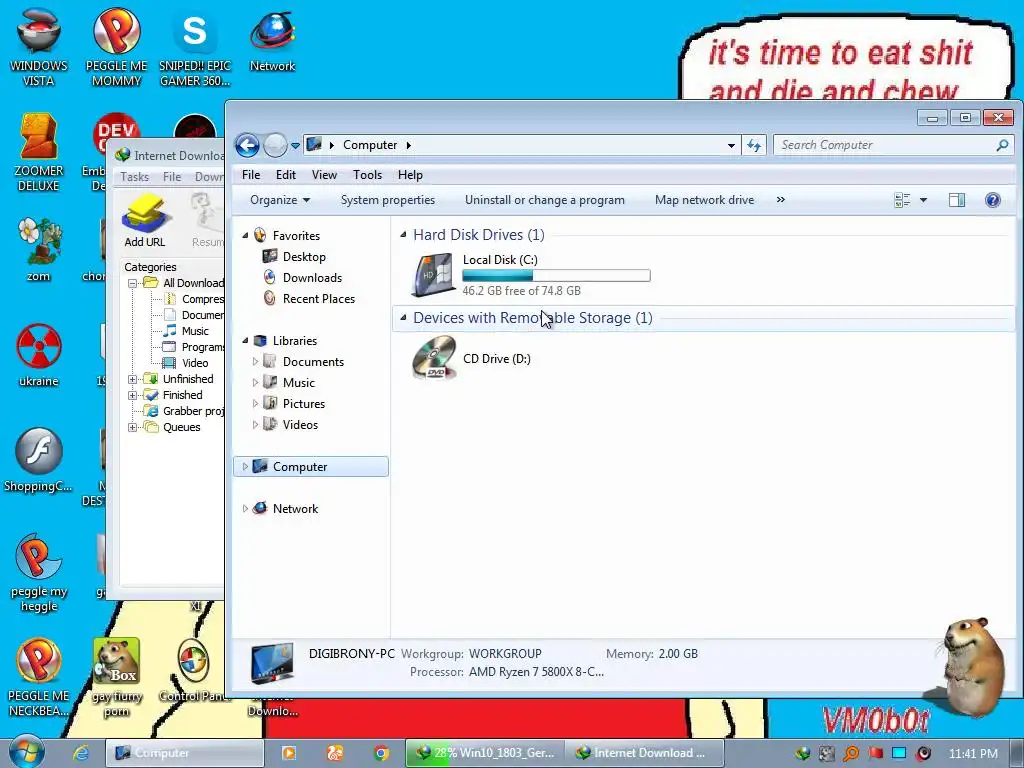Screen dimensions: 1024x768
Task: Open Google Chrome from taskbar
Action: click(x=381, y=753)
